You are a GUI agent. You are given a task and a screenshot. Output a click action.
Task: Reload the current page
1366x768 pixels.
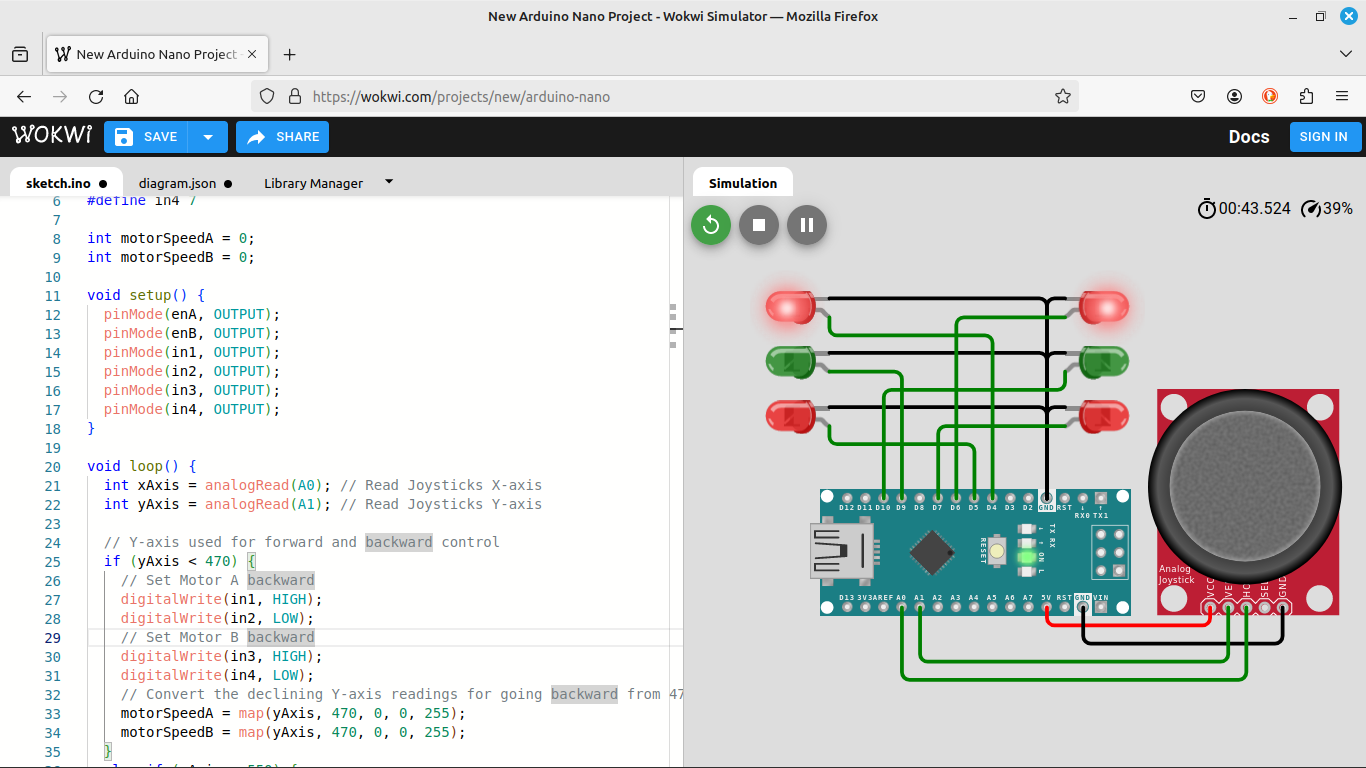[x=96, y=97]
